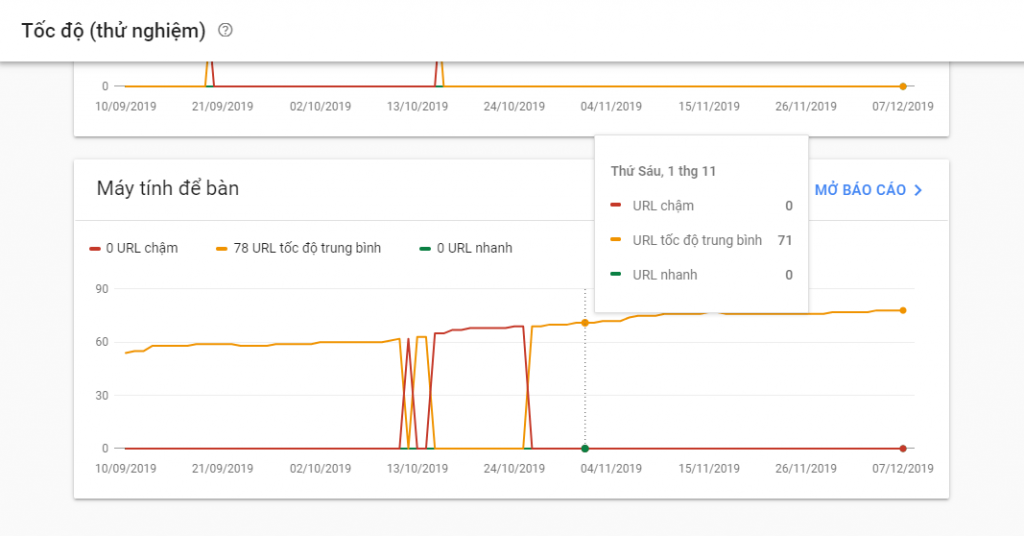Click the help icon beside Tốc độ title
The height and width of the screenshot is (536, 1024).
point(225,30)
